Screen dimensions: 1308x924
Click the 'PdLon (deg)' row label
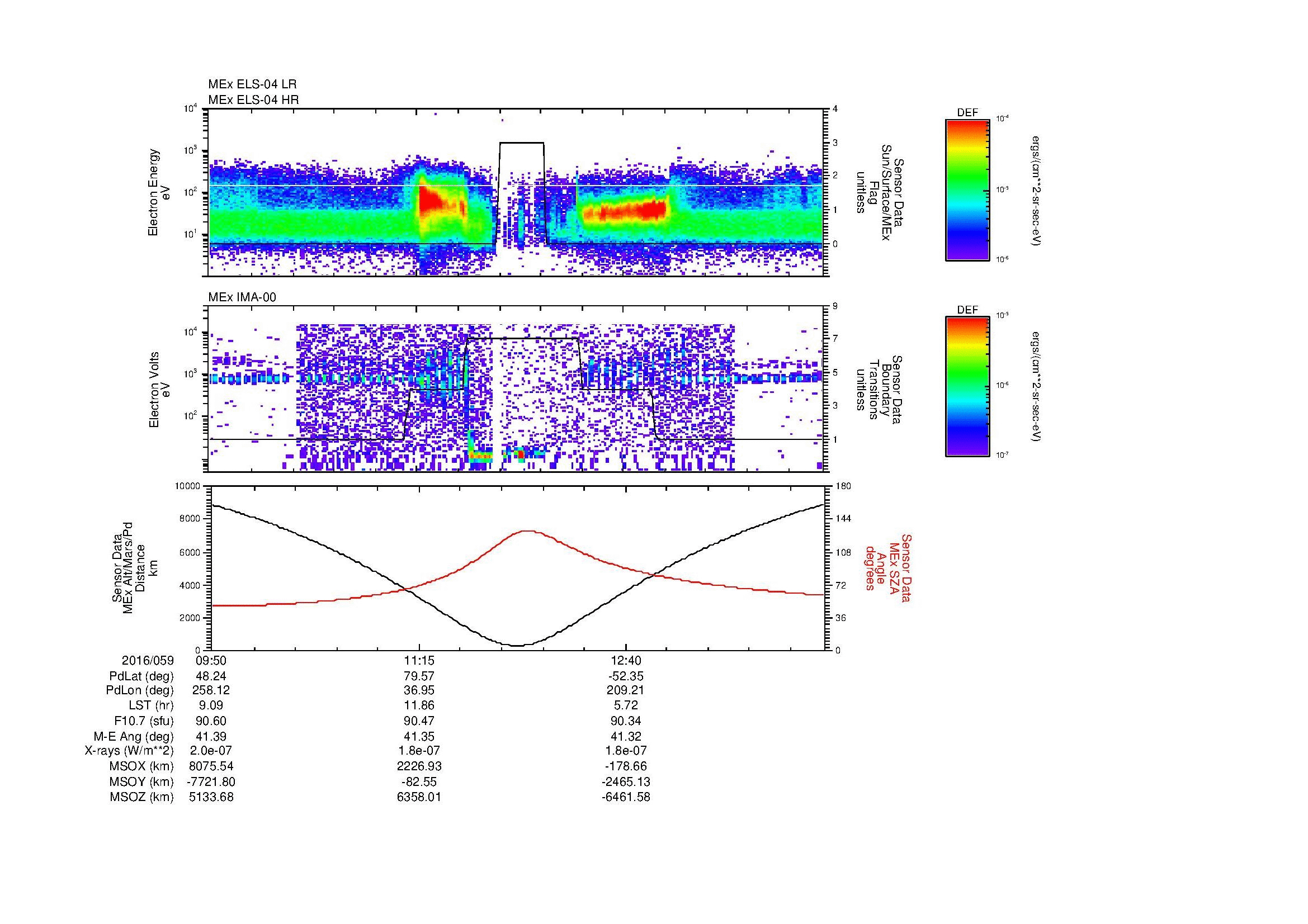[x=140, y=690]
